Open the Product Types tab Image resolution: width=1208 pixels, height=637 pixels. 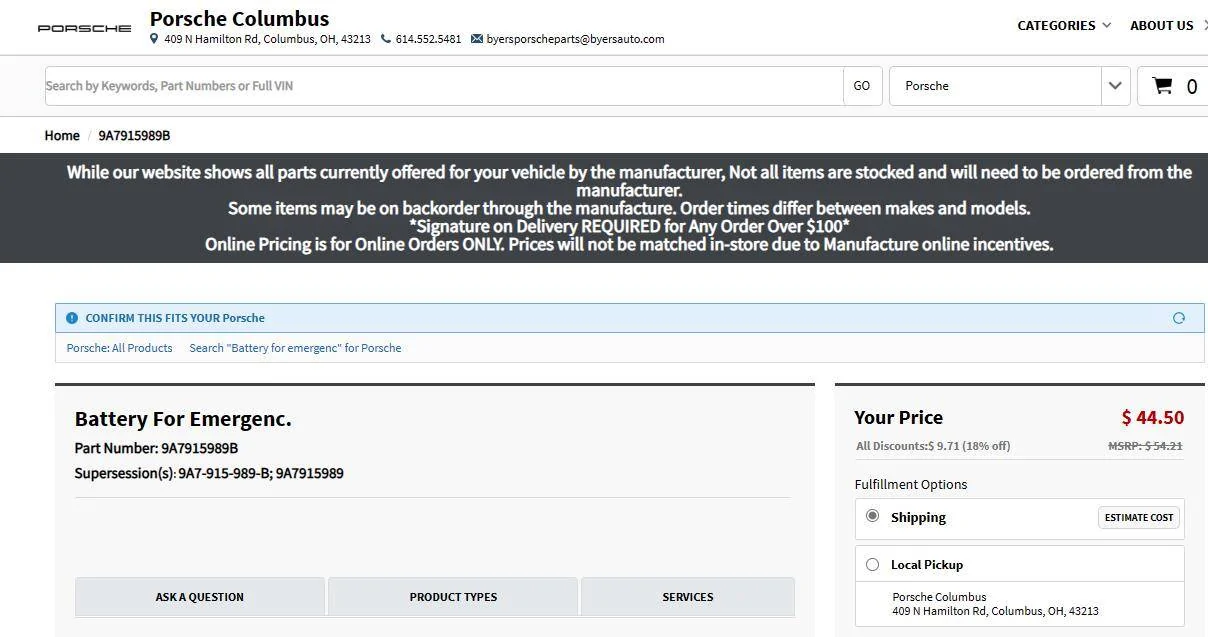click(453, 597)
